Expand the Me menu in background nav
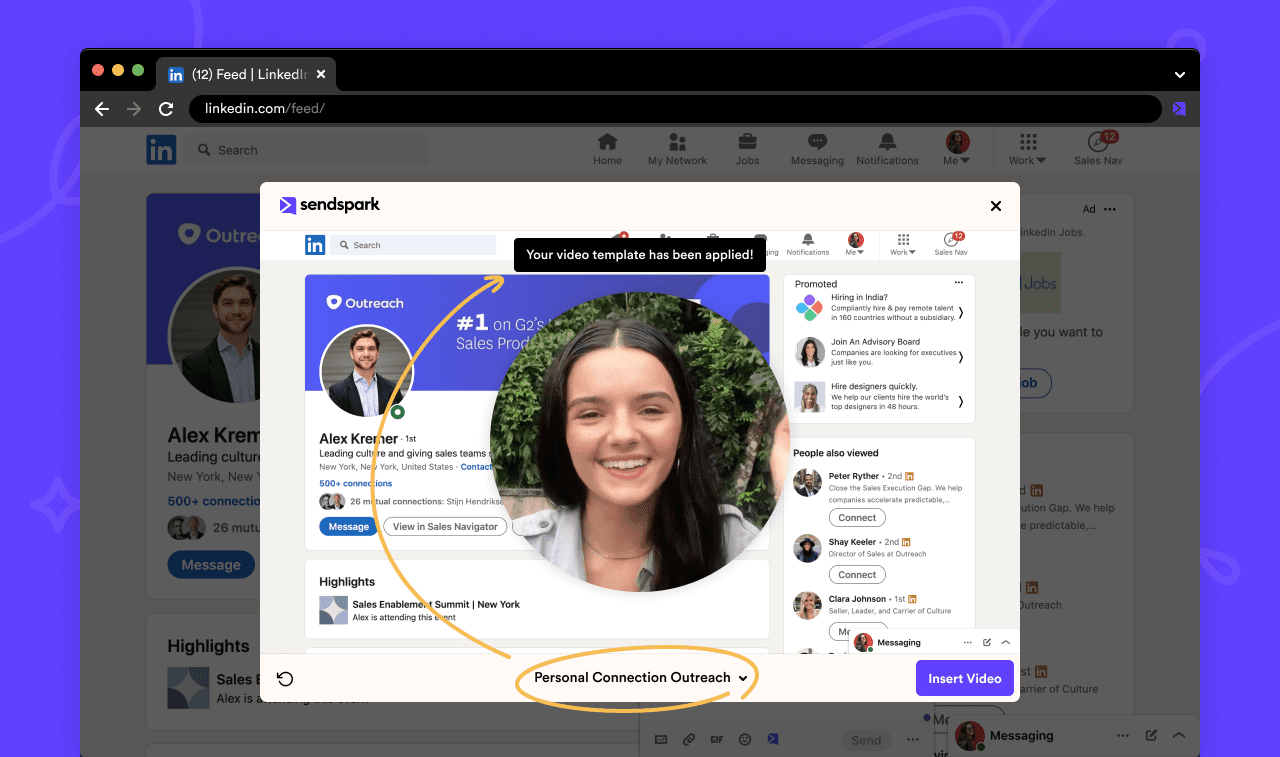 pyautogui.click(x=957, y=149)
